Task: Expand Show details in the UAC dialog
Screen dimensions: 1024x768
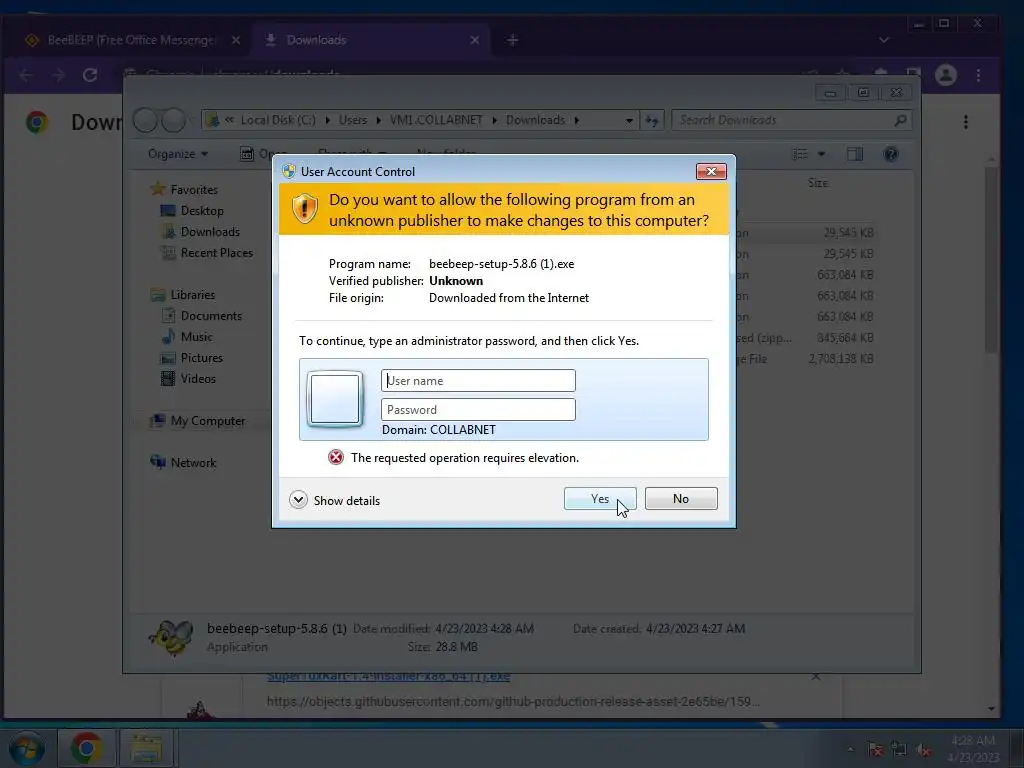Action: click(334, 500)
